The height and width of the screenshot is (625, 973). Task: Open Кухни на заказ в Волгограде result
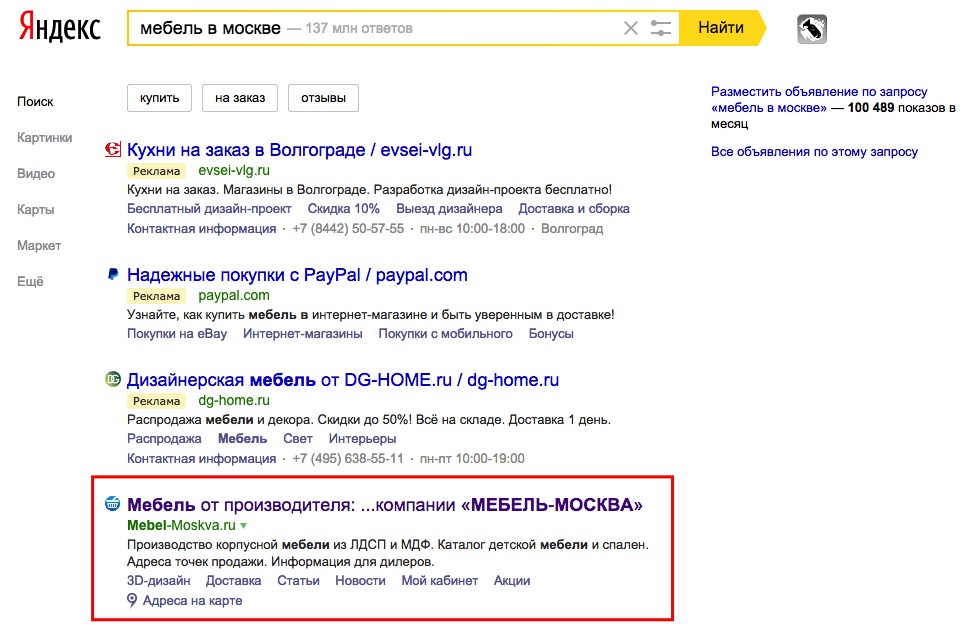(x=299, y=150)
